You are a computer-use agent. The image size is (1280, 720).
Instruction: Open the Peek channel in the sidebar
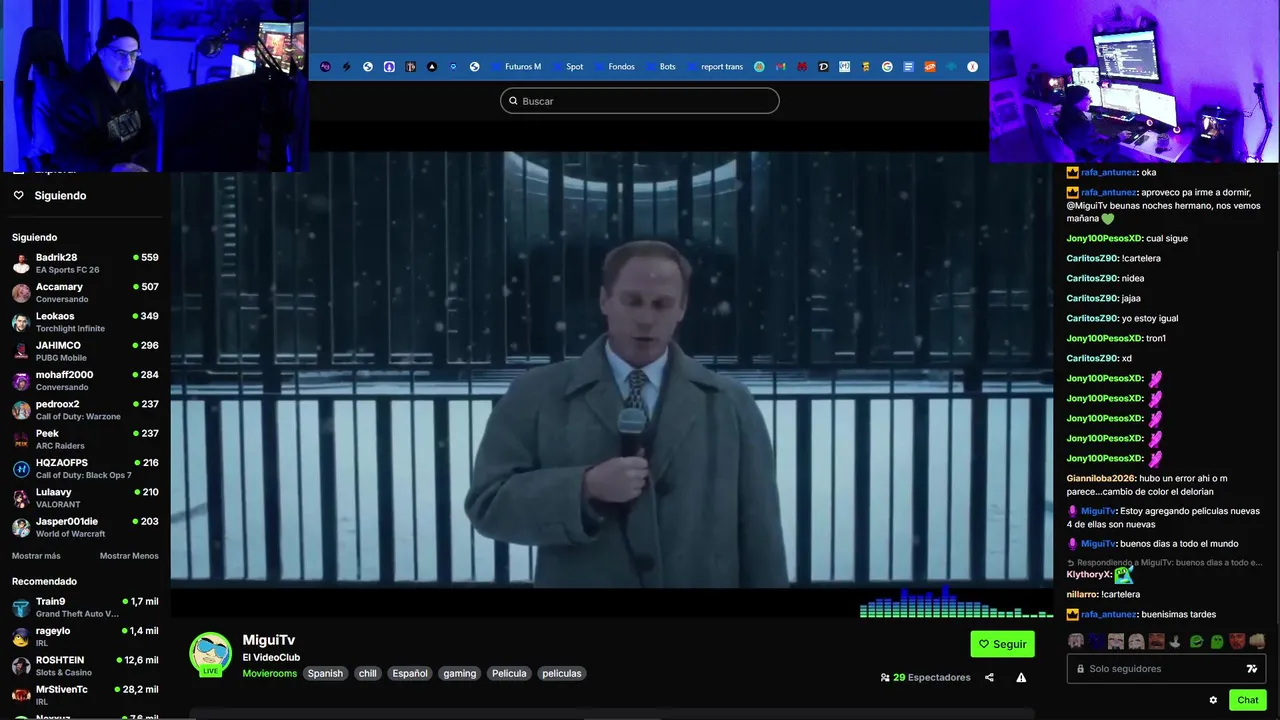(85, 440)
